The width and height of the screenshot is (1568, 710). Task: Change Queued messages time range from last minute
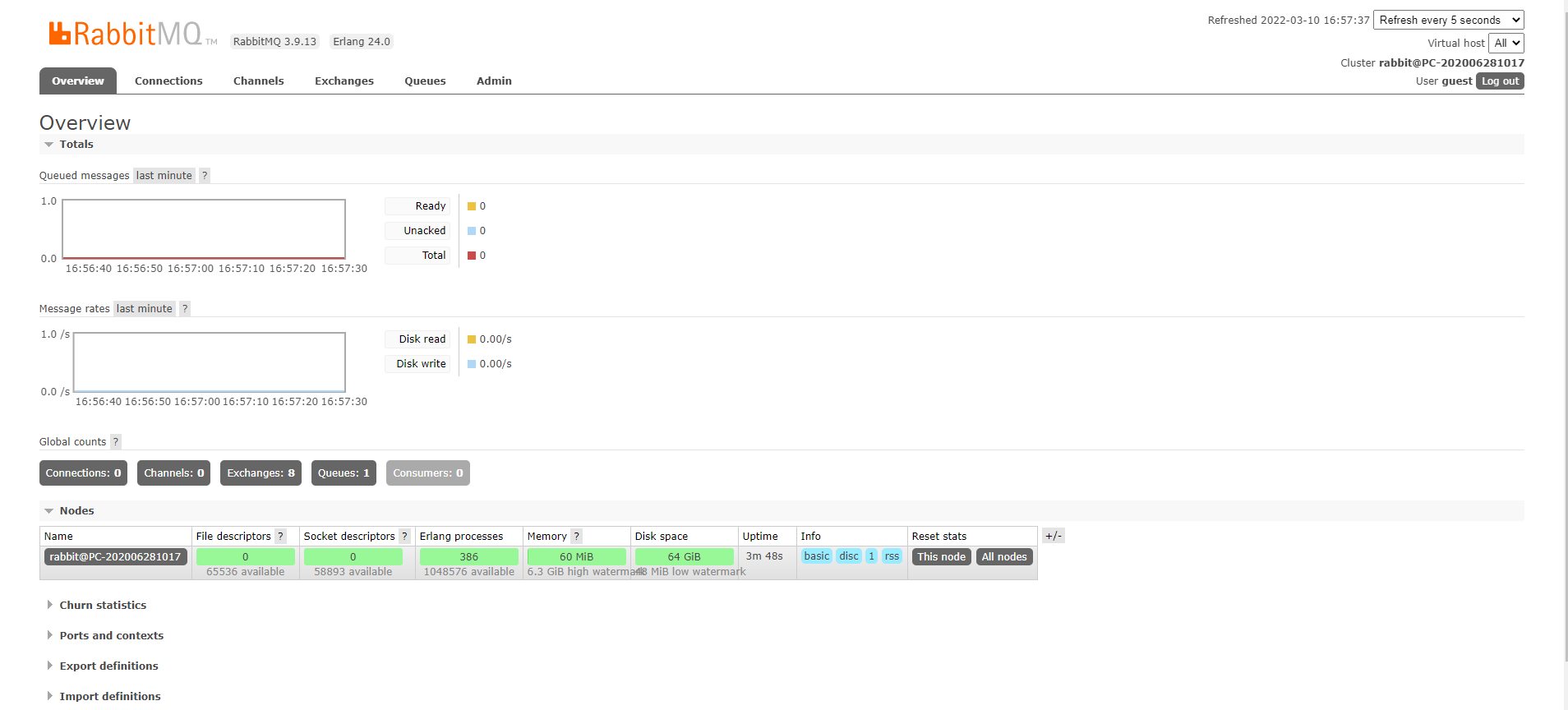click(x=164, y=175)
